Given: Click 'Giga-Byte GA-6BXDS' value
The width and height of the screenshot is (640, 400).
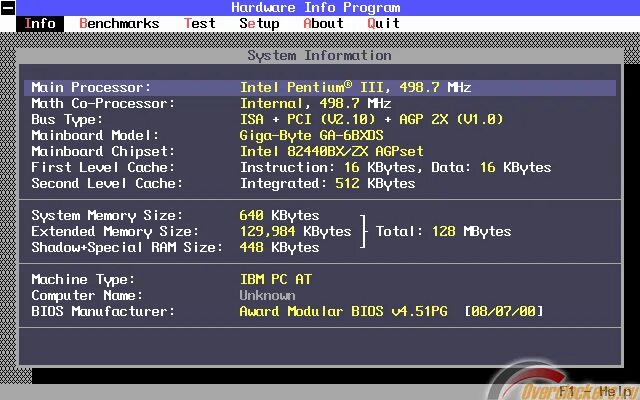Looking at the screenshot, I should [x=311, y=135].
